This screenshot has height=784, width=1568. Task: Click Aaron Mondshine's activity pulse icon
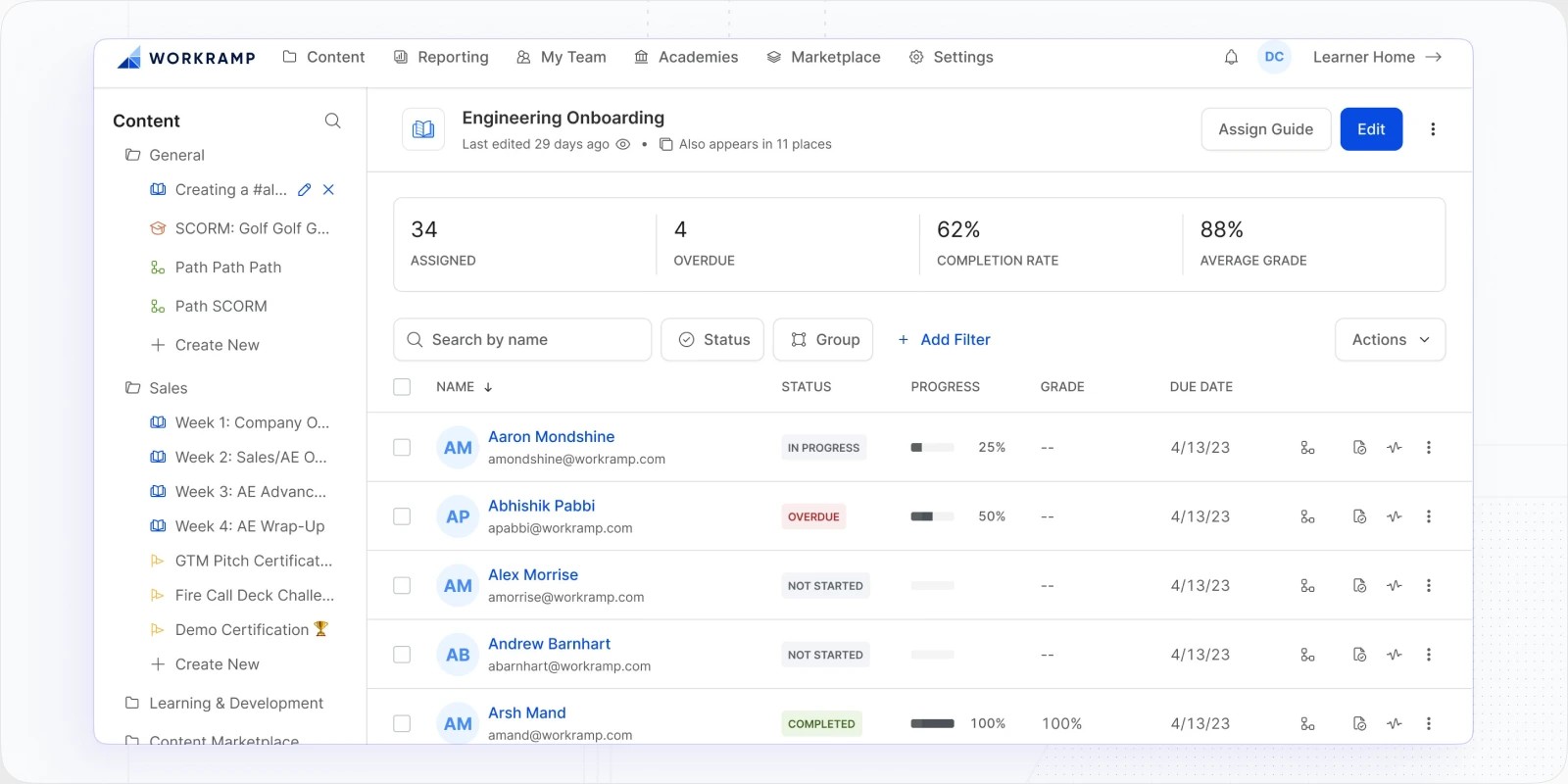[x=1395, y=448]
